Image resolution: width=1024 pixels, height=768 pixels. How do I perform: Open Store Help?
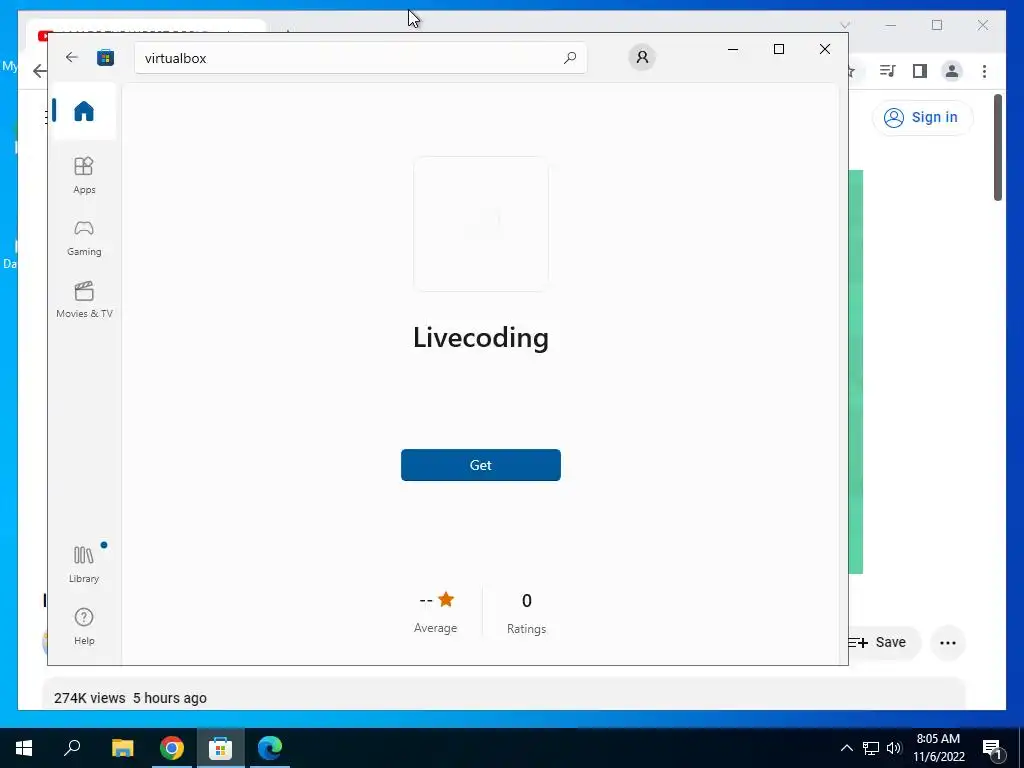tap(84, 626)
